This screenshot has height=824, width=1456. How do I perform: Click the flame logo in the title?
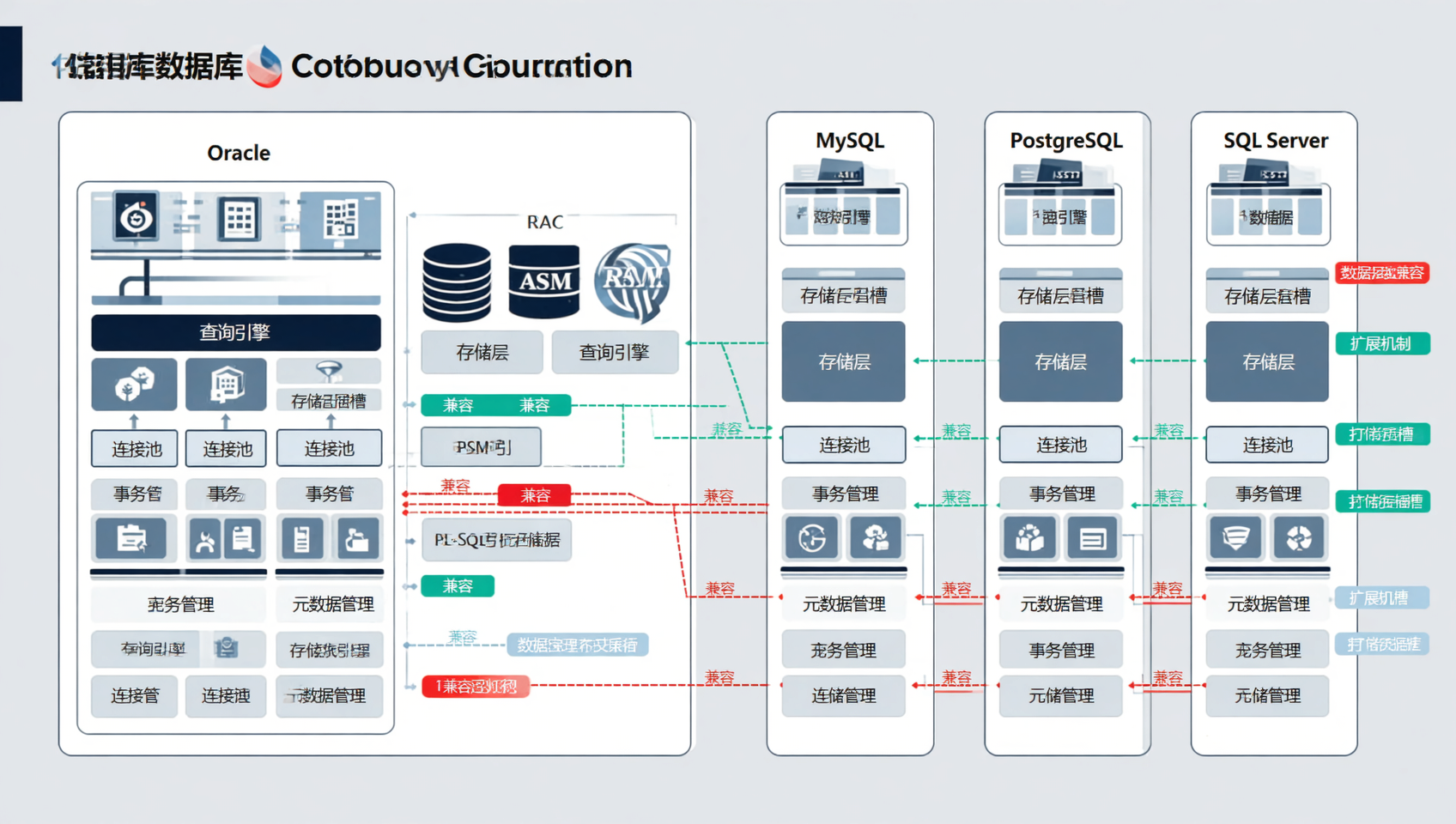pos(264,66)
